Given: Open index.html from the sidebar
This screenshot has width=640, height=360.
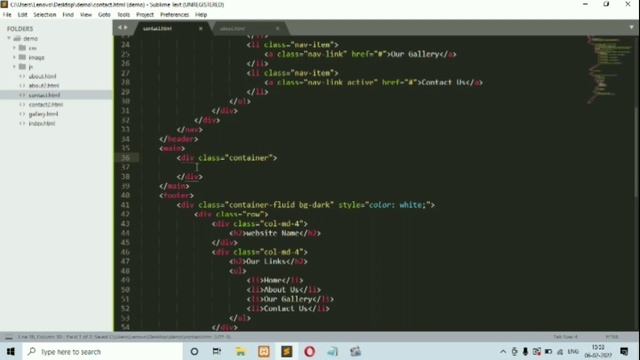Looking at the screenshot, I should click(x=42, y=123).
